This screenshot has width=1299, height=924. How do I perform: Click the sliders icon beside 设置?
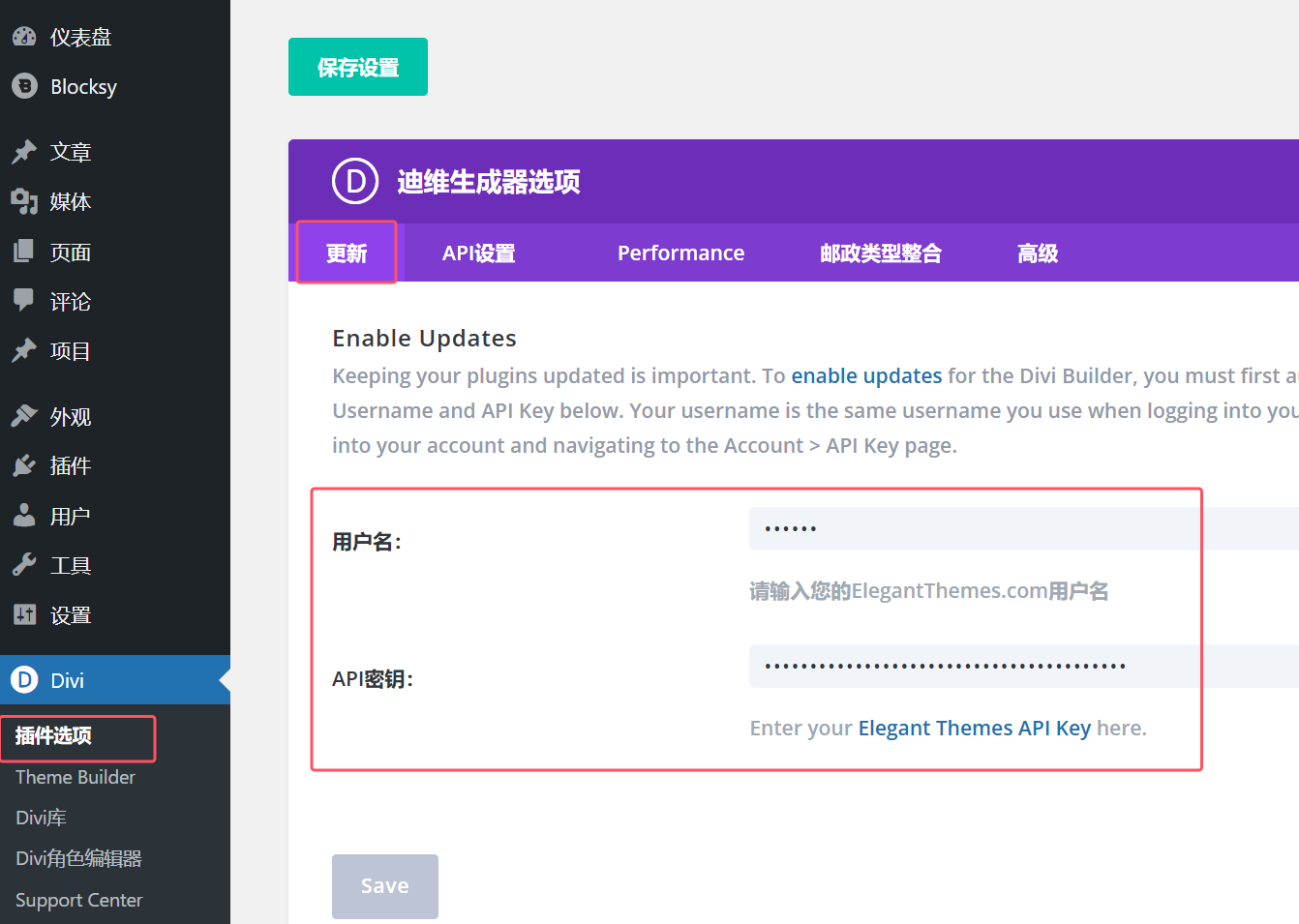click(x=24, y=614)
